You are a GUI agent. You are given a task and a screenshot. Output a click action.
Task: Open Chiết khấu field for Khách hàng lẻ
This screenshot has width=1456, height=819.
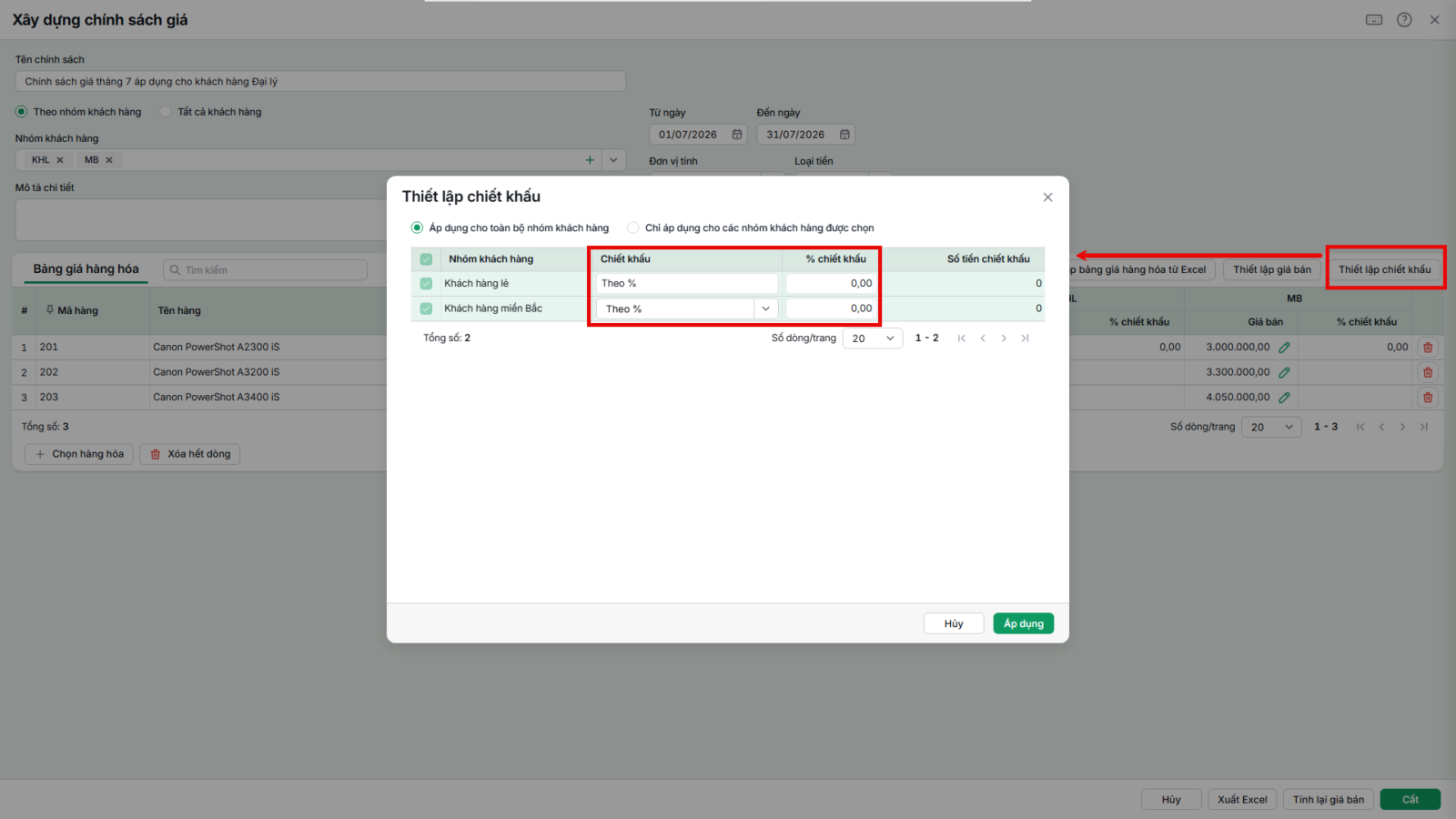click(687, 284)
